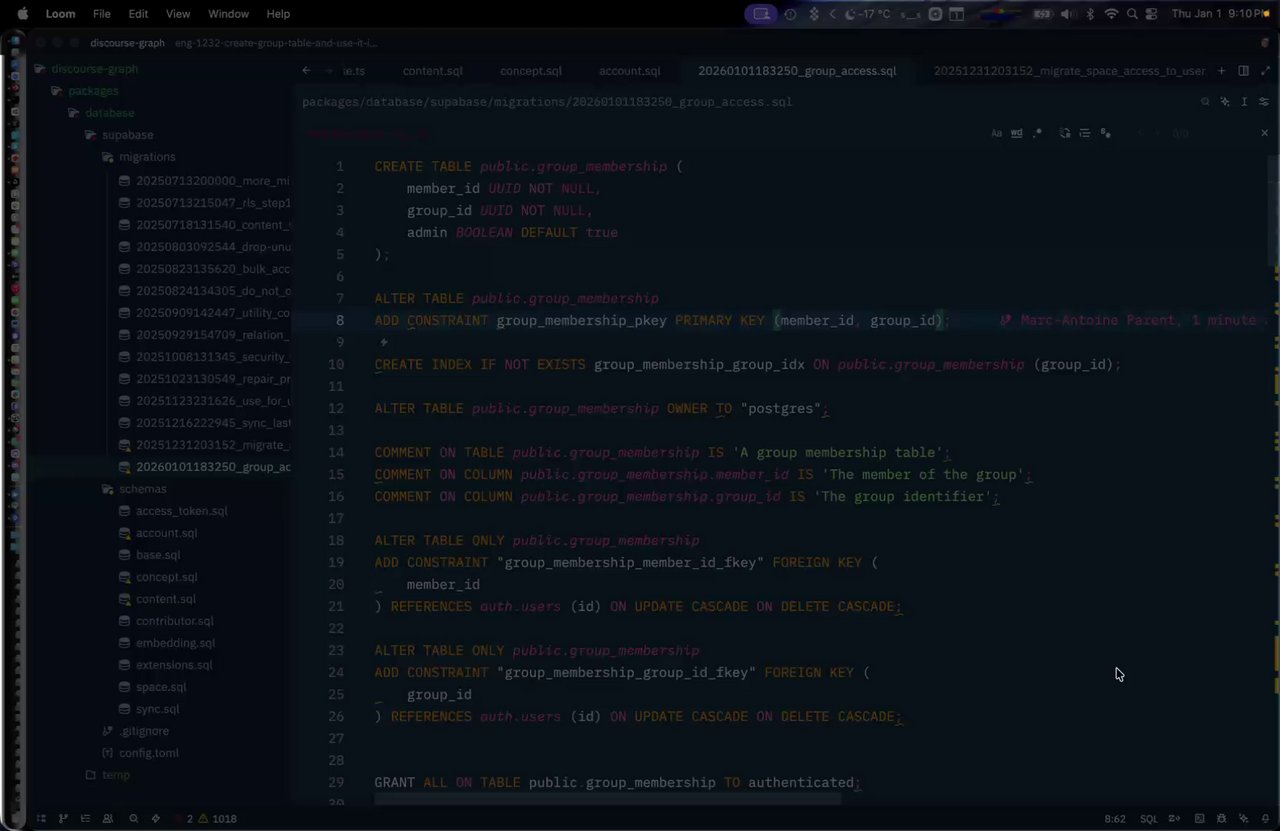Switch to the account.sql tab

coord(630,71)
